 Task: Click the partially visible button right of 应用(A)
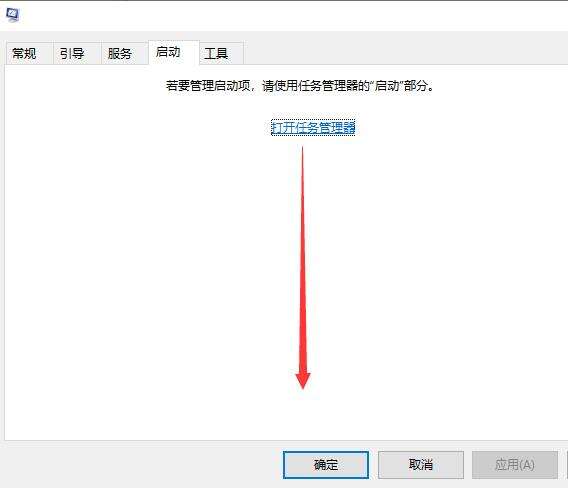pyautogui.click(x=567, y=465)
